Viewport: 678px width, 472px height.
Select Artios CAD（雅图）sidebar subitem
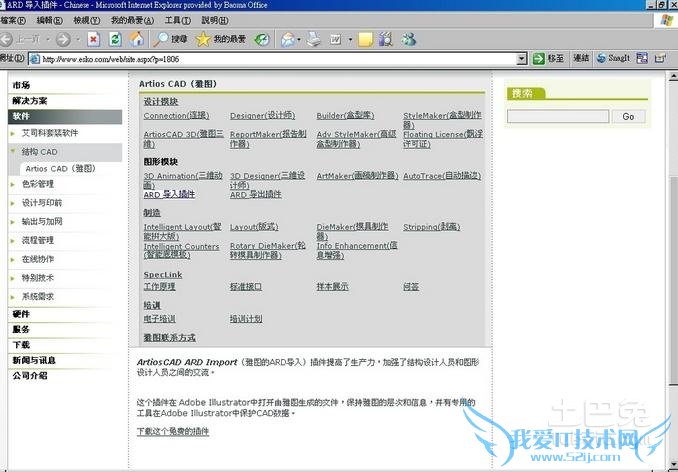click(x=61, y=169)
